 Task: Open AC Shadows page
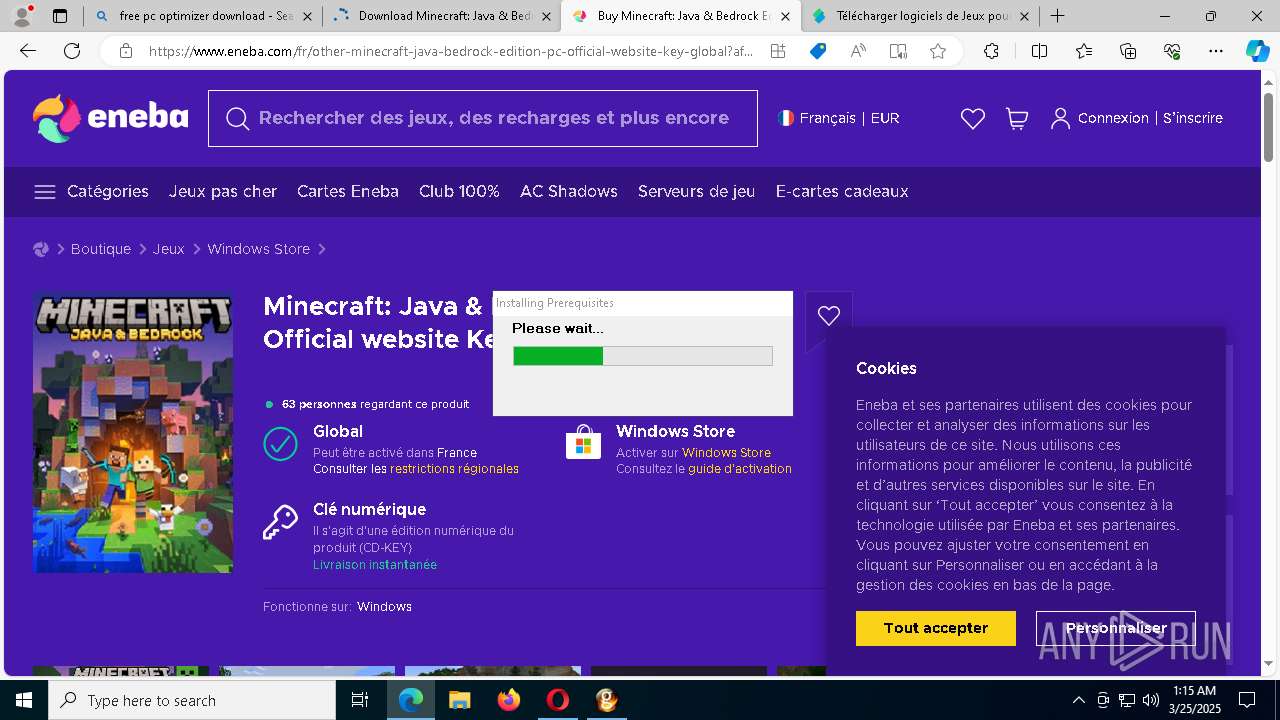[569, 191]
